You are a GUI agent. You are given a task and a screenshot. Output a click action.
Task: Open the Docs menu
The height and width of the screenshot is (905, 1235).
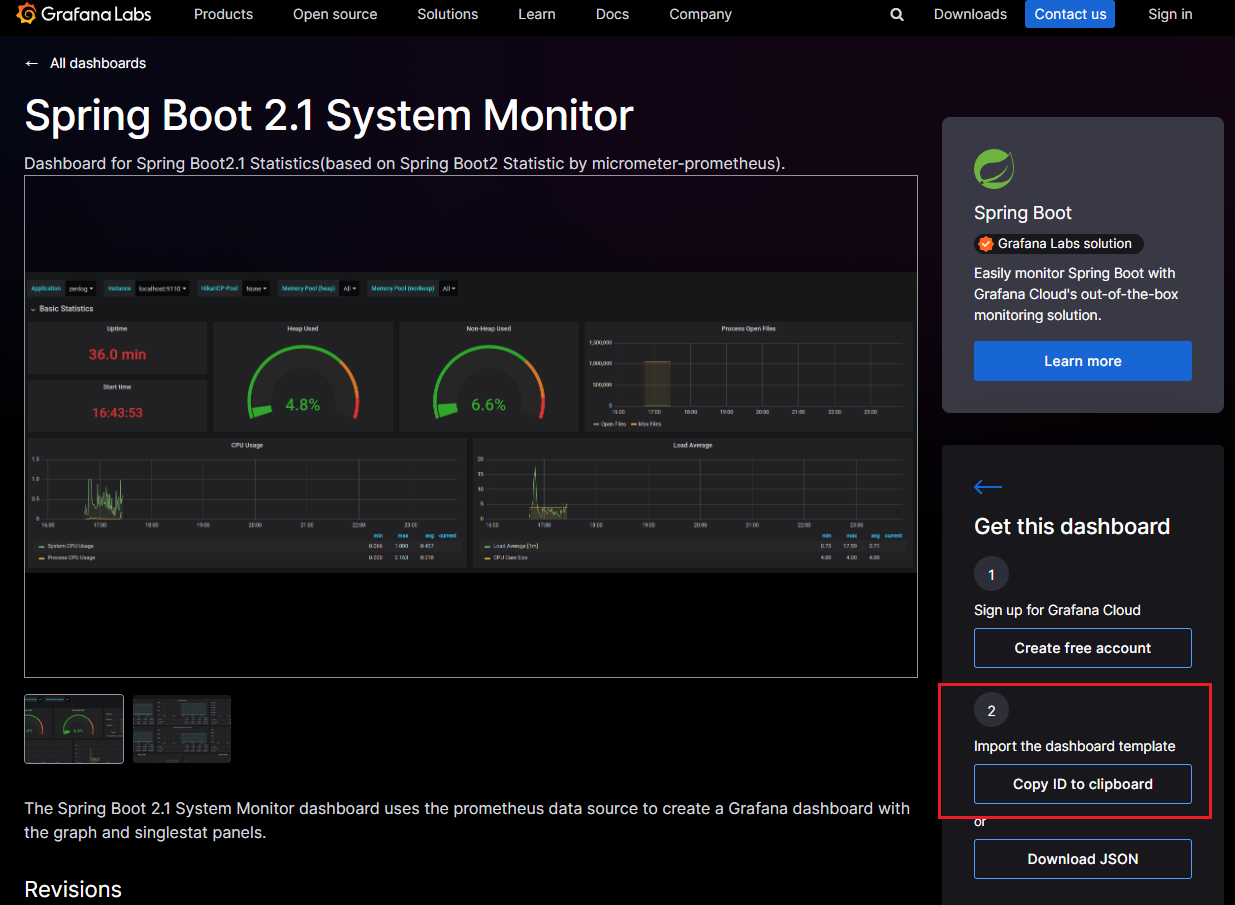tap(612, 14)
